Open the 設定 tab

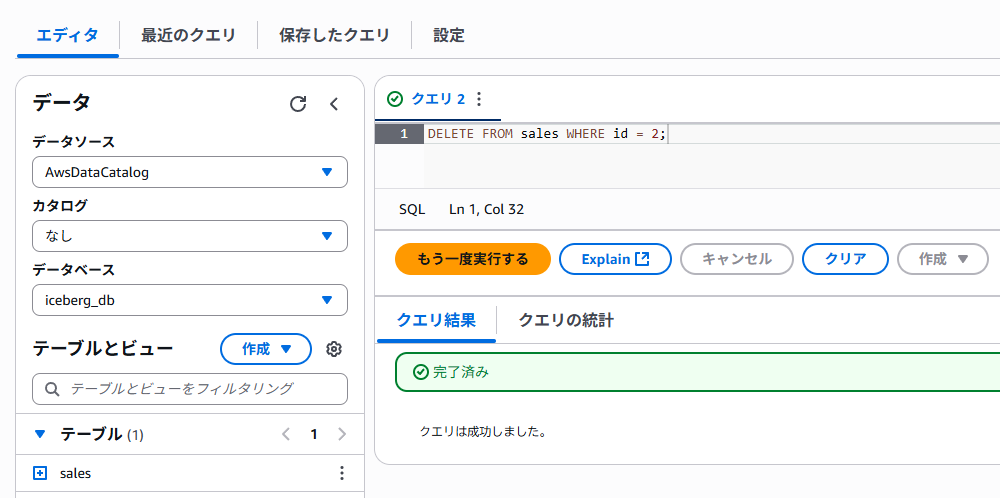point(449,35)
